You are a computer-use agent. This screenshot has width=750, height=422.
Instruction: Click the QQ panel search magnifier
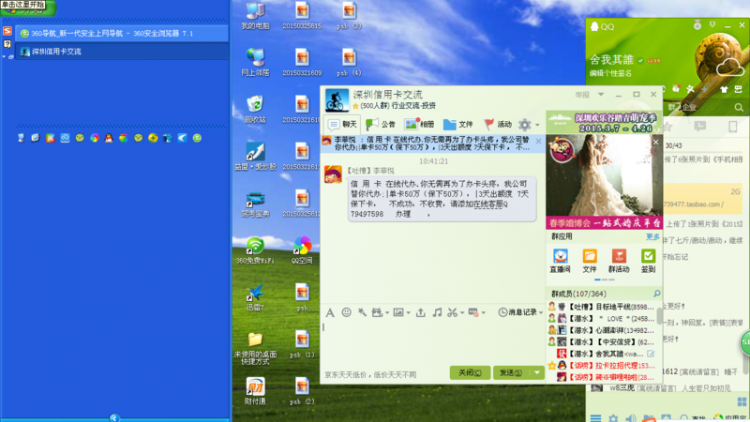pyautogui.click(x=739, y=108)
